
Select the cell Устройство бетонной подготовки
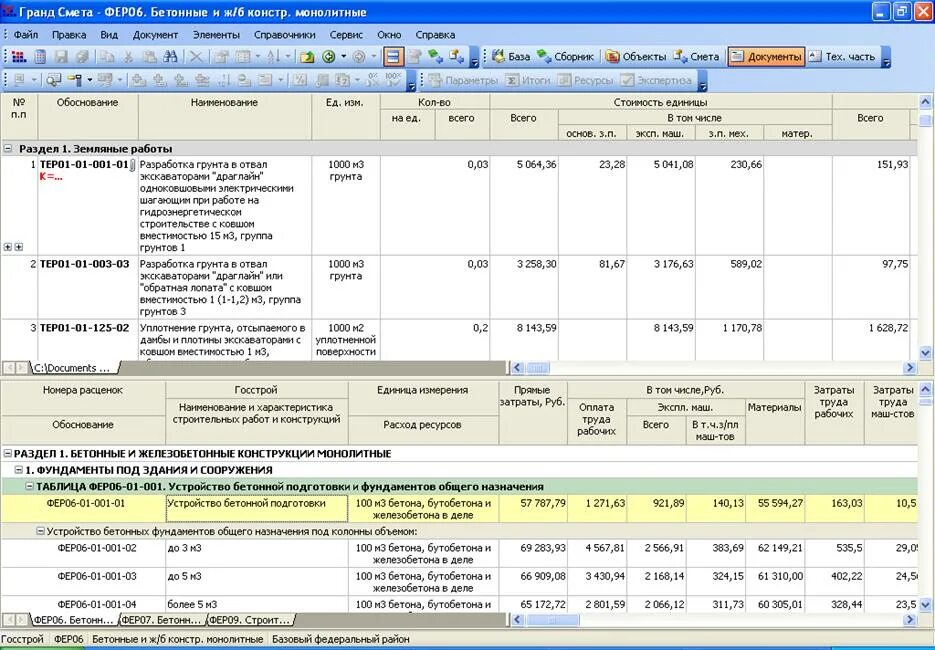256,509
